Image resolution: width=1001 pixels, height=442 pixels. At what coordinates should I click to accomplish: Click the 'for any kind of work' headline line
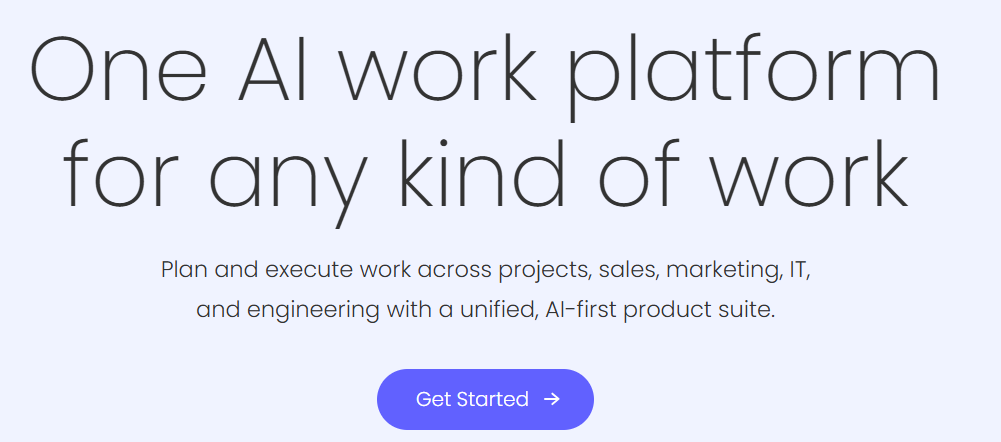[x=486, y=177]
